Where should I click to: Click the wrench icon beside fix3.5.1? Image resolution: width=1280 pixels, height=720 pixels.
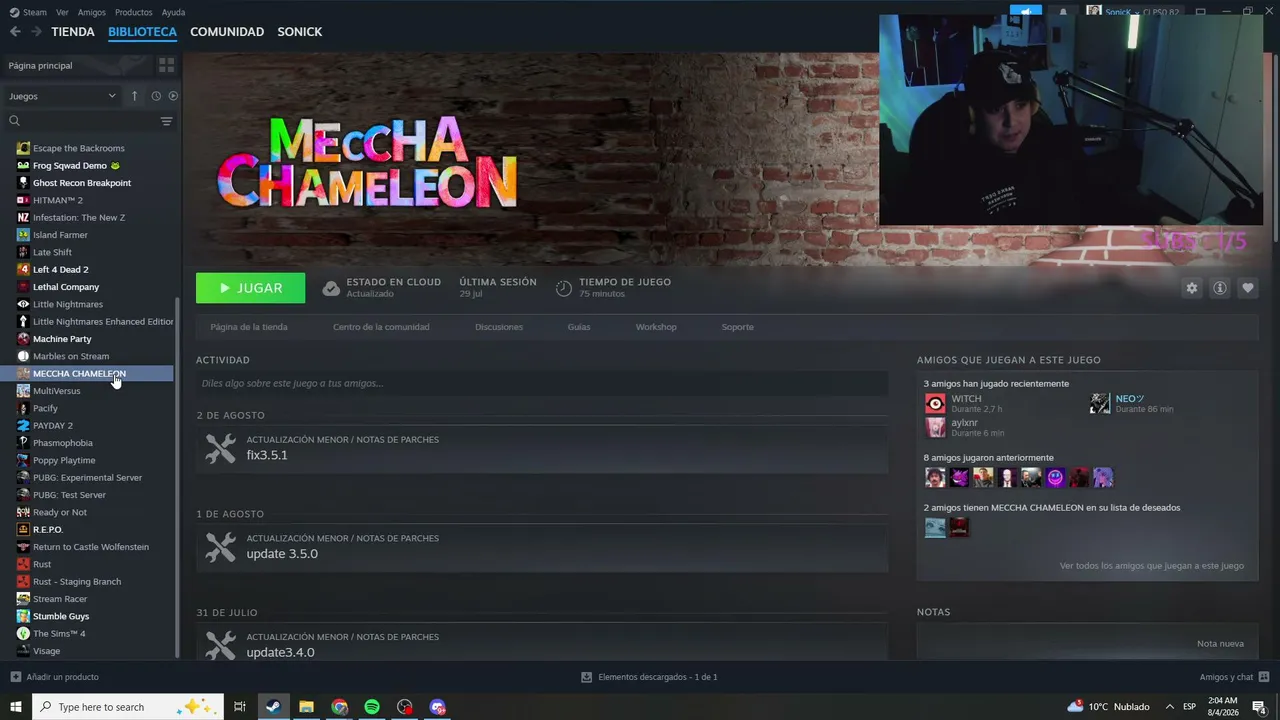pos(220,448)
